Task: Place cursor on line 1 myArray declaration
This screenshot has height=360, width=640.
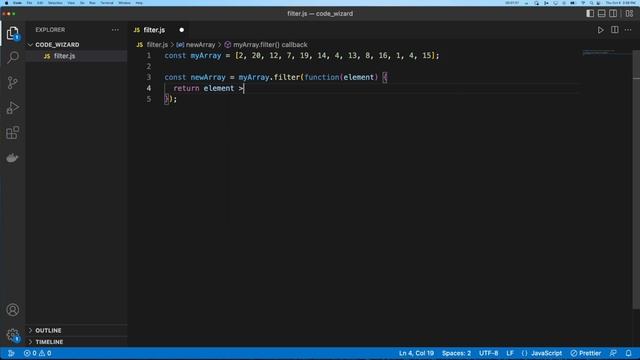Action: tap(302, 56)
